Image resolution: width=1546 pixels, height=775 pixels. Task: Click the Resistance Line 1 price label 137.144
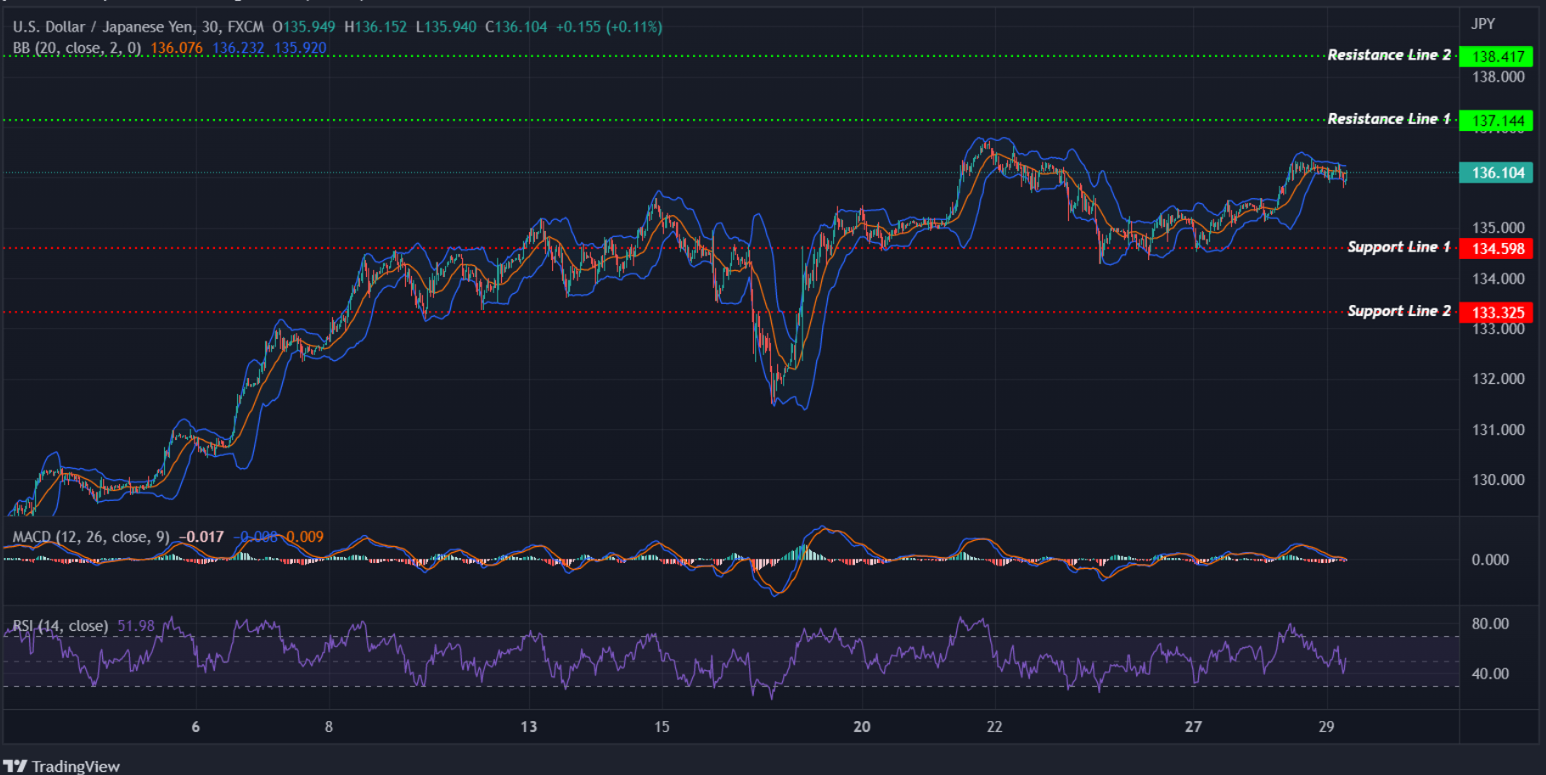coord(1497,120)
